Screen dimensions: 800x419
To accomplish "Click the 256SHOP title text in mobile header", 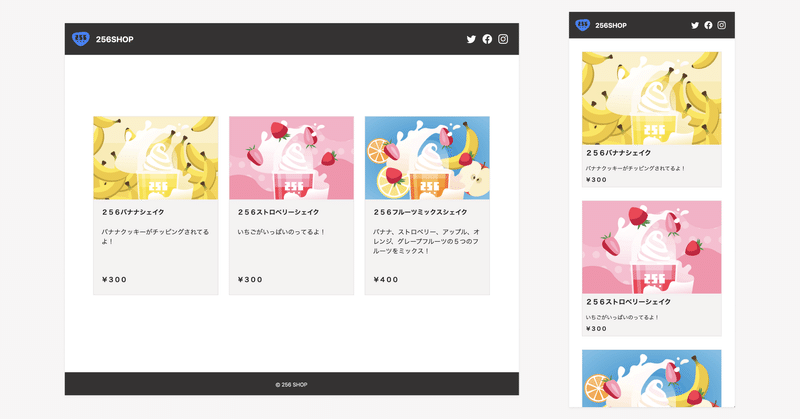I will [x=611, y=26].
